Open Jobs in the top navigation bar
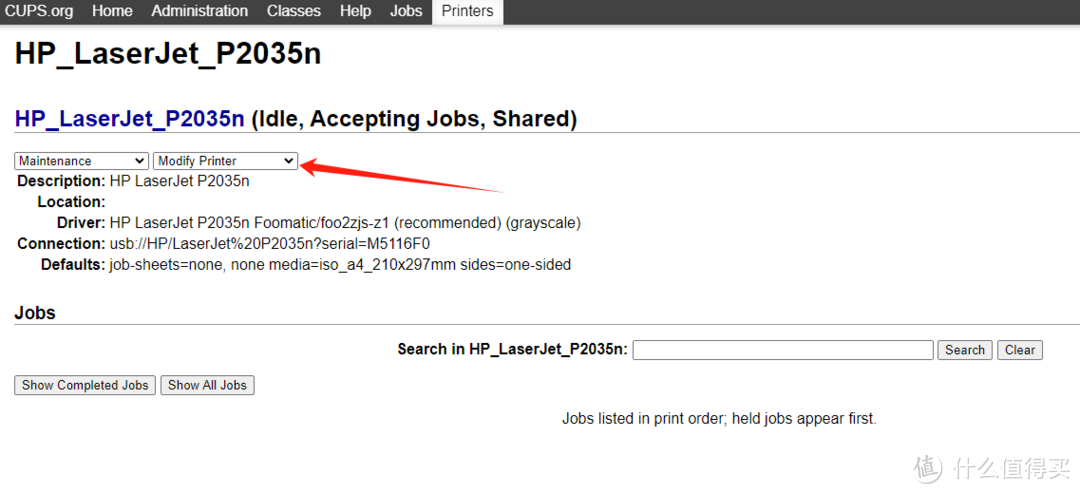The image size is (1080, 494). click(406, 11)
